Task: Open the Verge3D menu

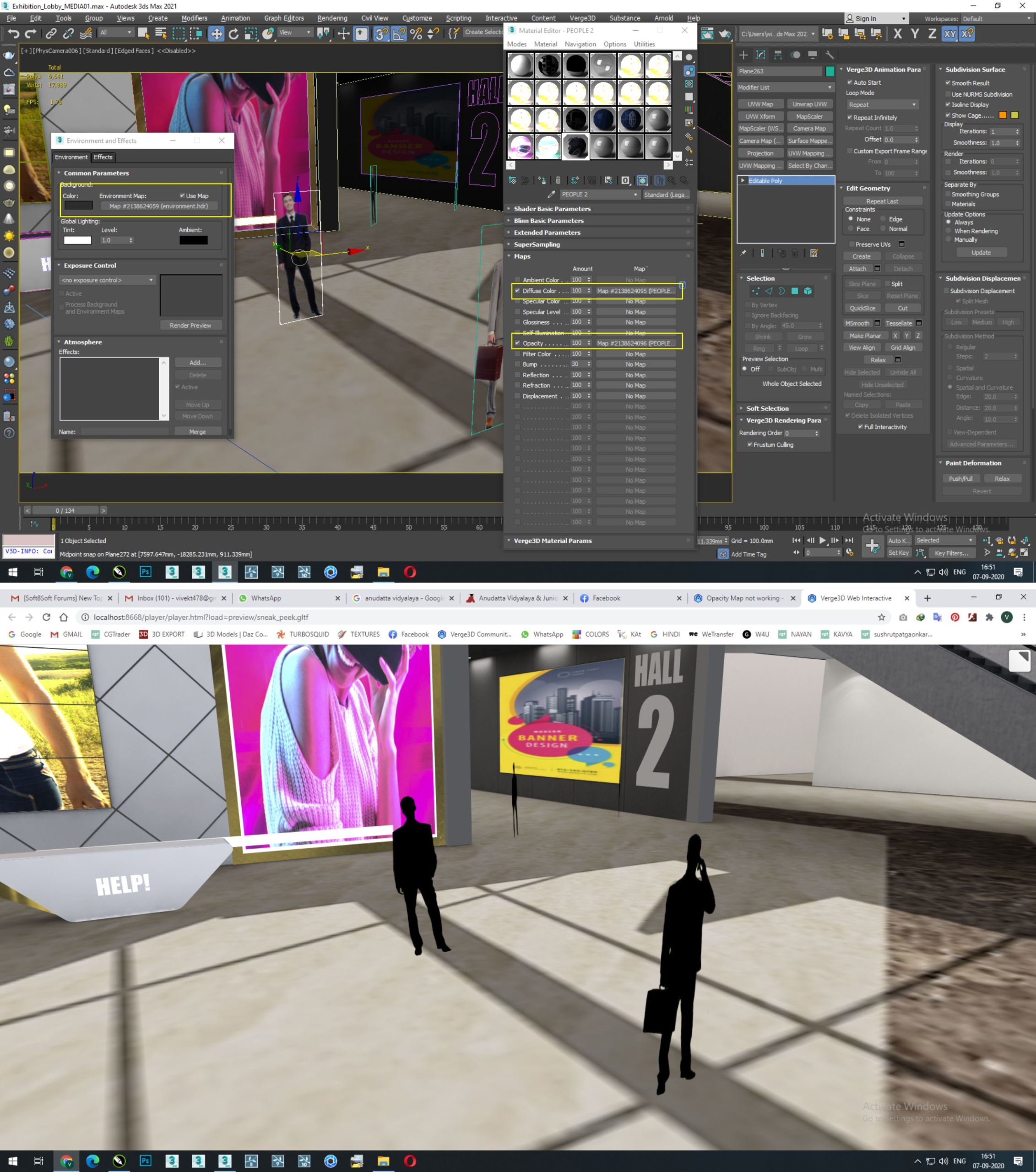Action: pyautogui.click(x=582, y=18)
